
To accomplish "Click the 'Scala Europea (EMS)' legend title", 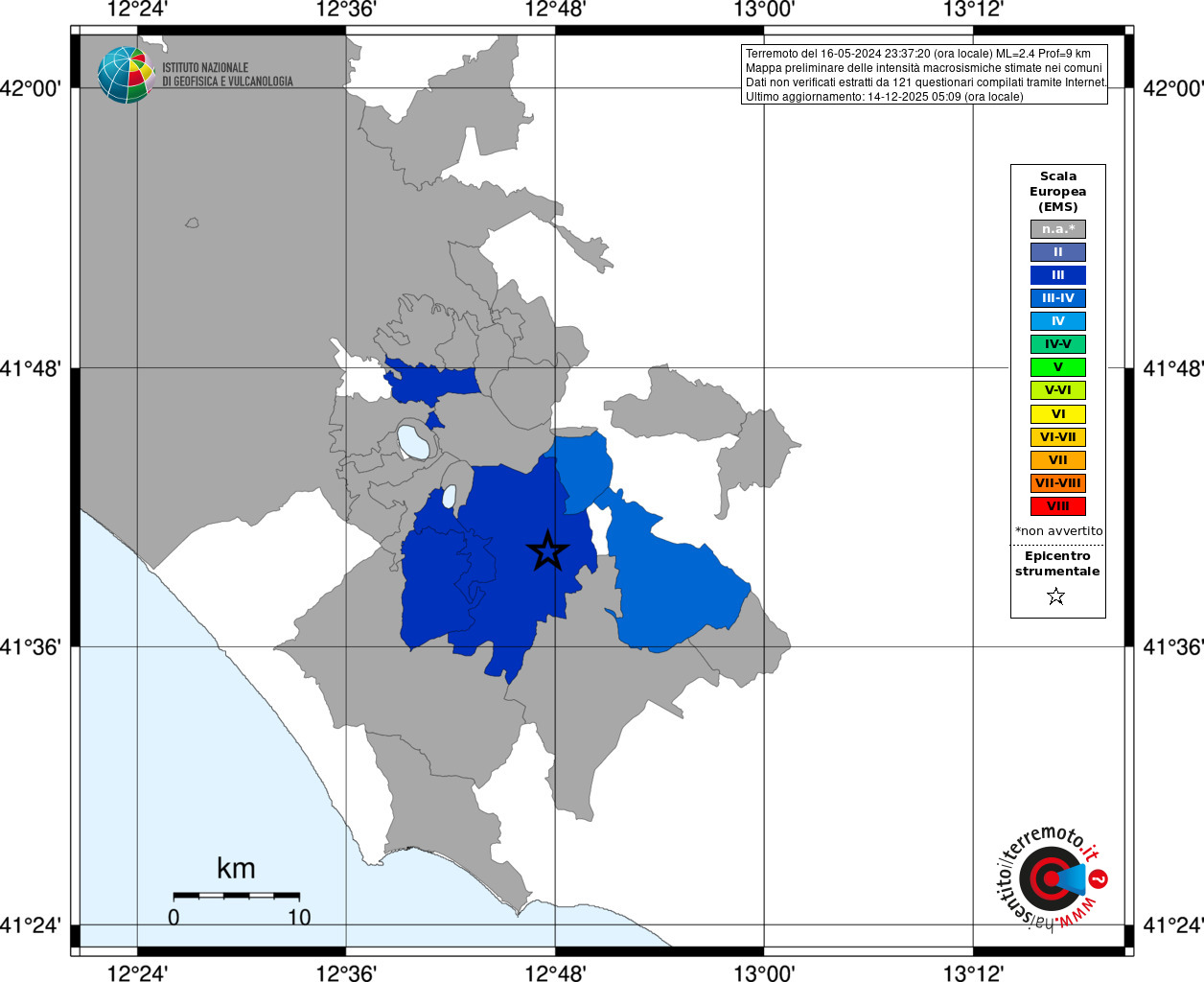I will click(x=1058, y=192).
